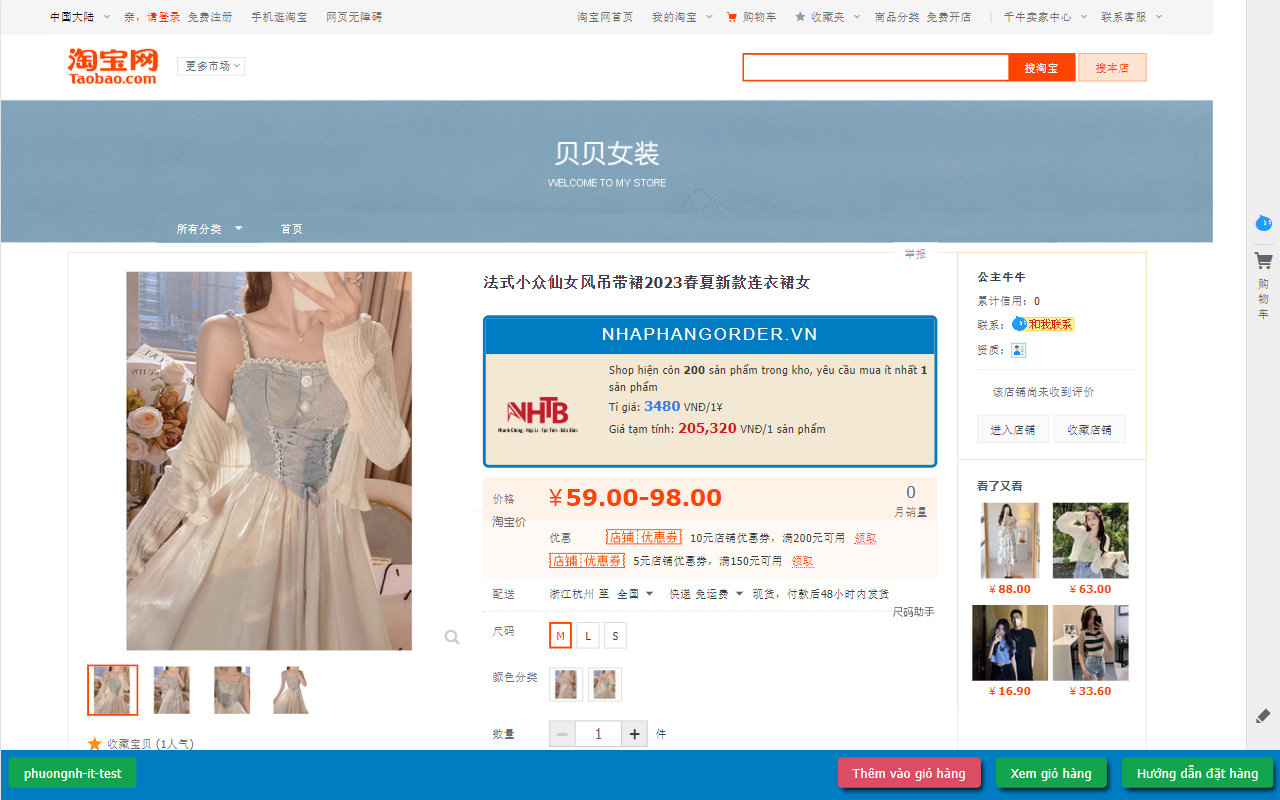This screenshot has width=1280, height=800.
Task: Click the Aliwangwang contact icon next to 联系
Action: 1019,324
